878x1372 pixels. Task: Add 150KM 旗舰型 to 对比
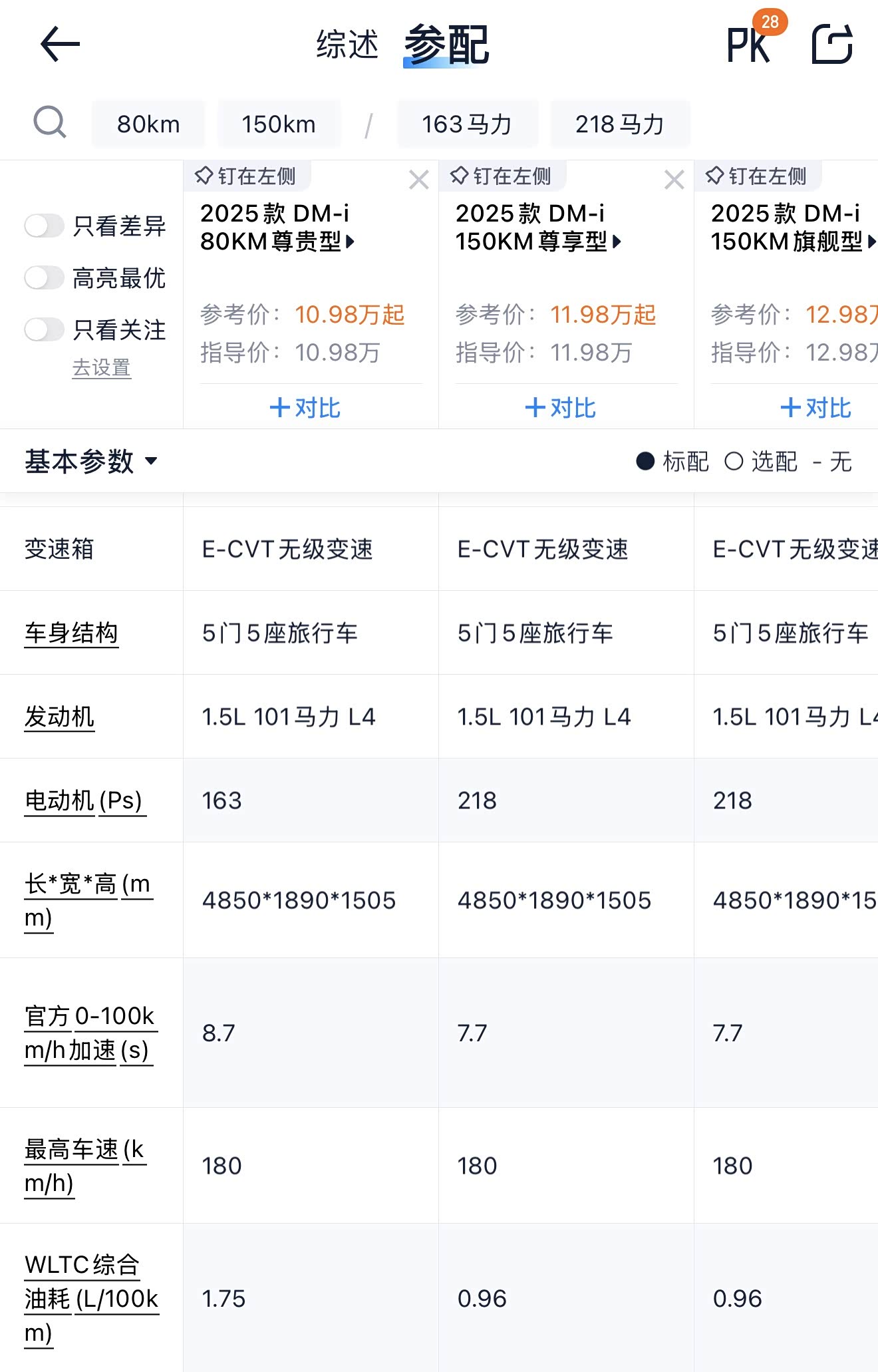point(816,408)
